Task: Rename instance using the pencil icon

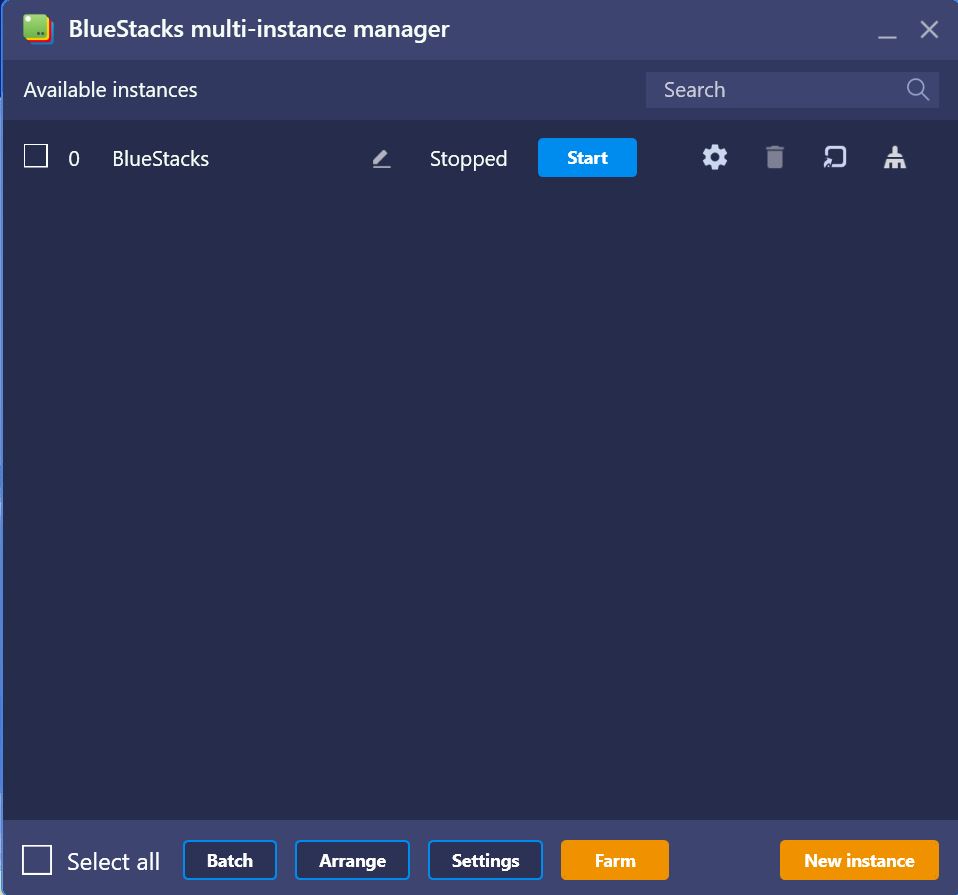Action: tap(381, 159)
